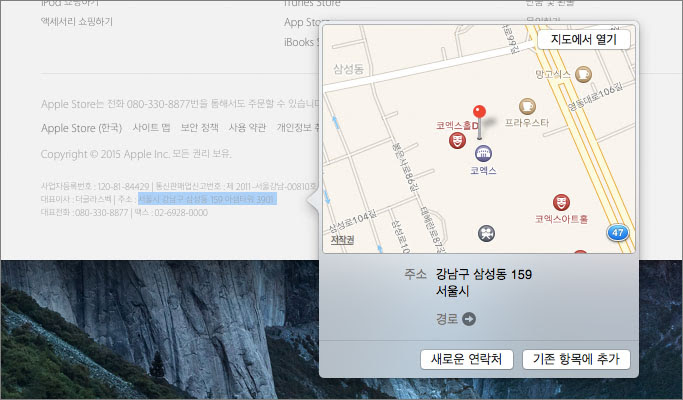The image size is (683, 400).
Task: Select the 삼성동 district label on the map
Action: tap(348, 69)
